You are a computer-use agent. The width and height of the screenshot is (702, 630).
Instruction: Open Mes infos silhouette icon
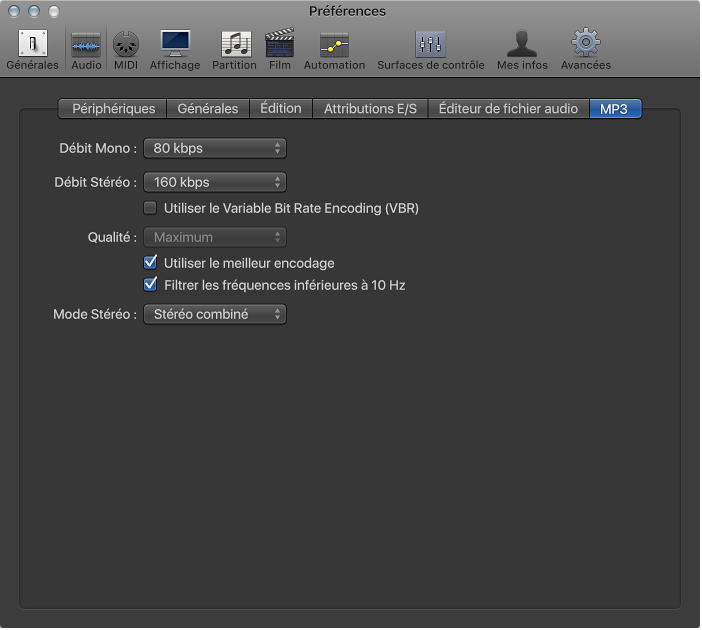(x=522, y=43)
